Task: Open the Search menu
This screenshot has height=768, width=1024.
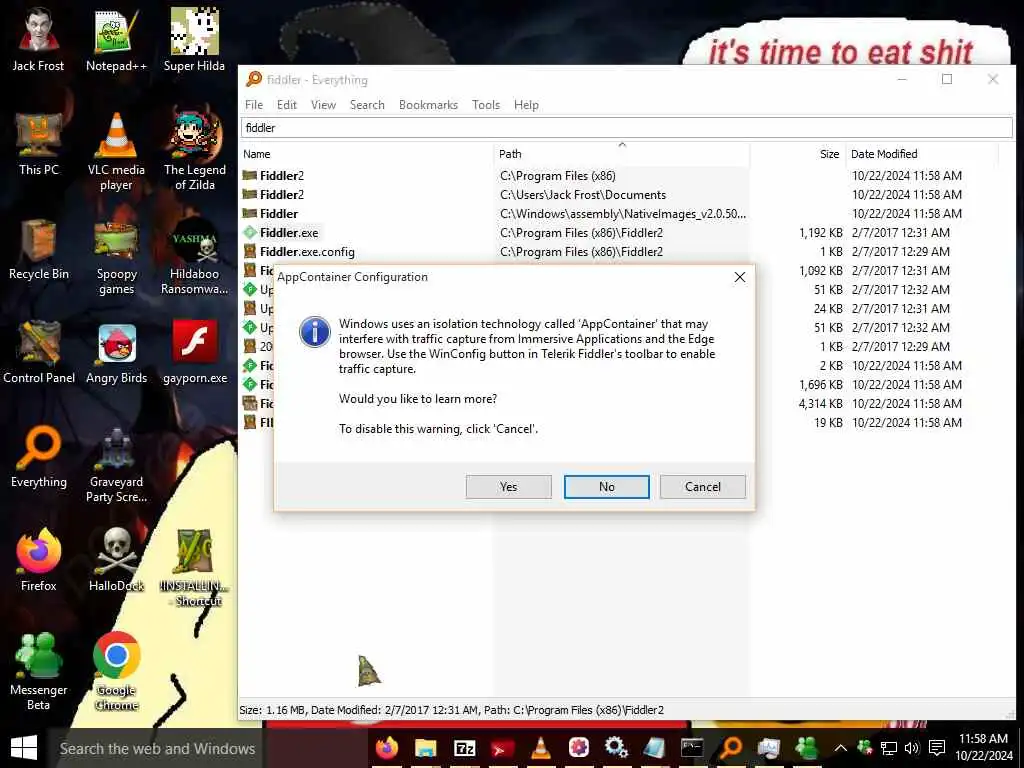Action: click(x=367, y=104)
